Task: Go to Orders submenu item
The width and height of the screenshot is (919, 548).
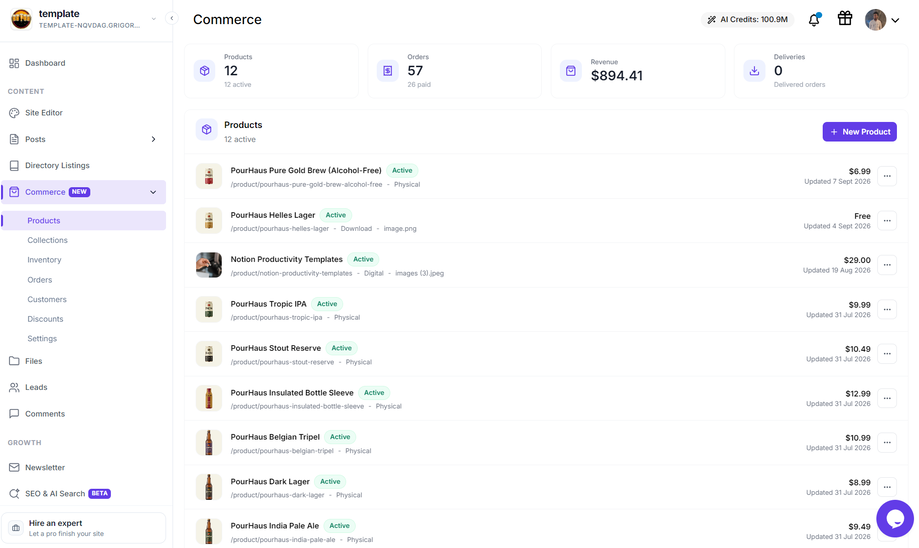Action: (x=39, y=280)
